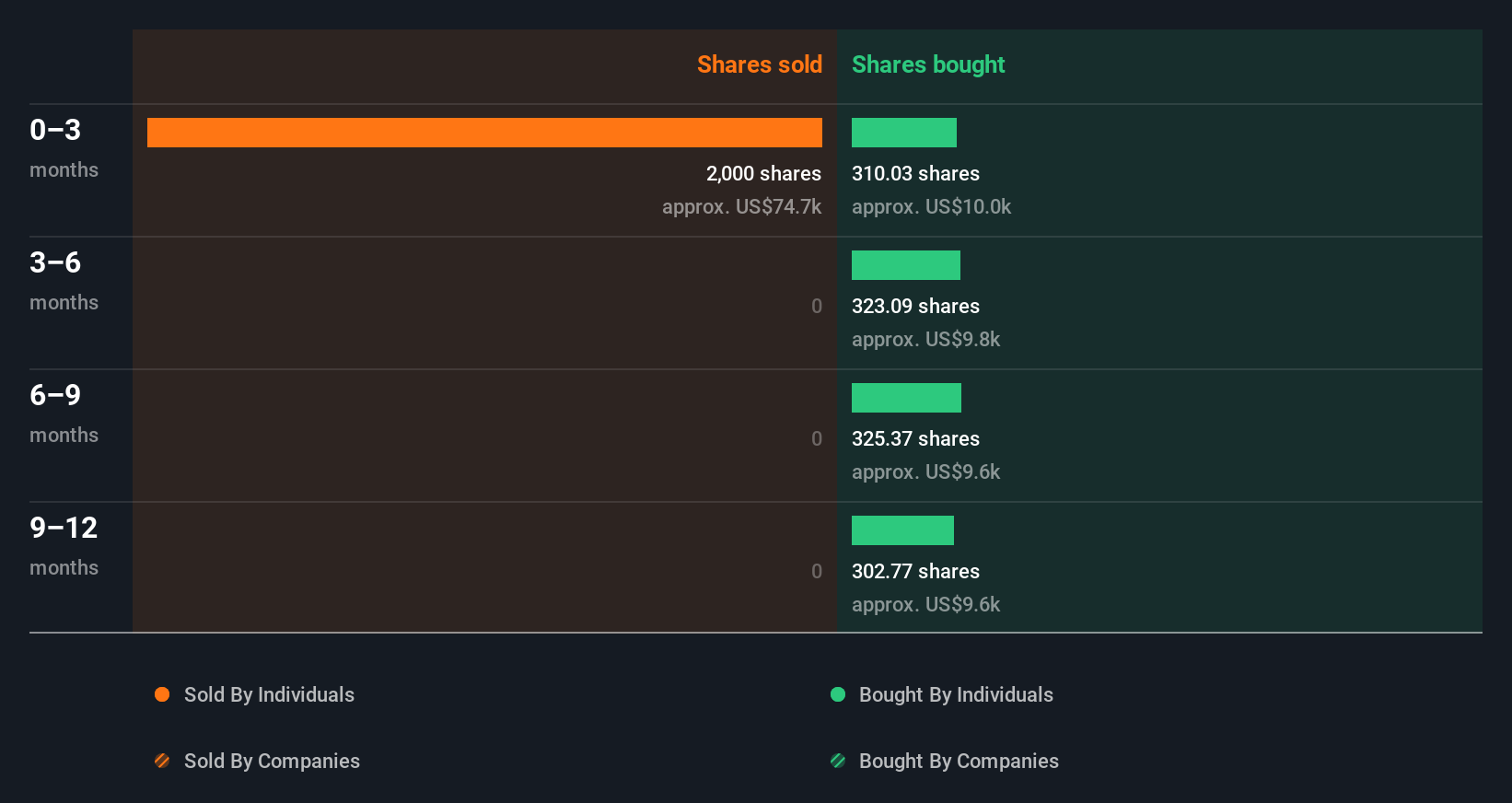Click the approx. US$9.8k value
The width and height of the screenshot is (1512, 803).
[925, 339]
